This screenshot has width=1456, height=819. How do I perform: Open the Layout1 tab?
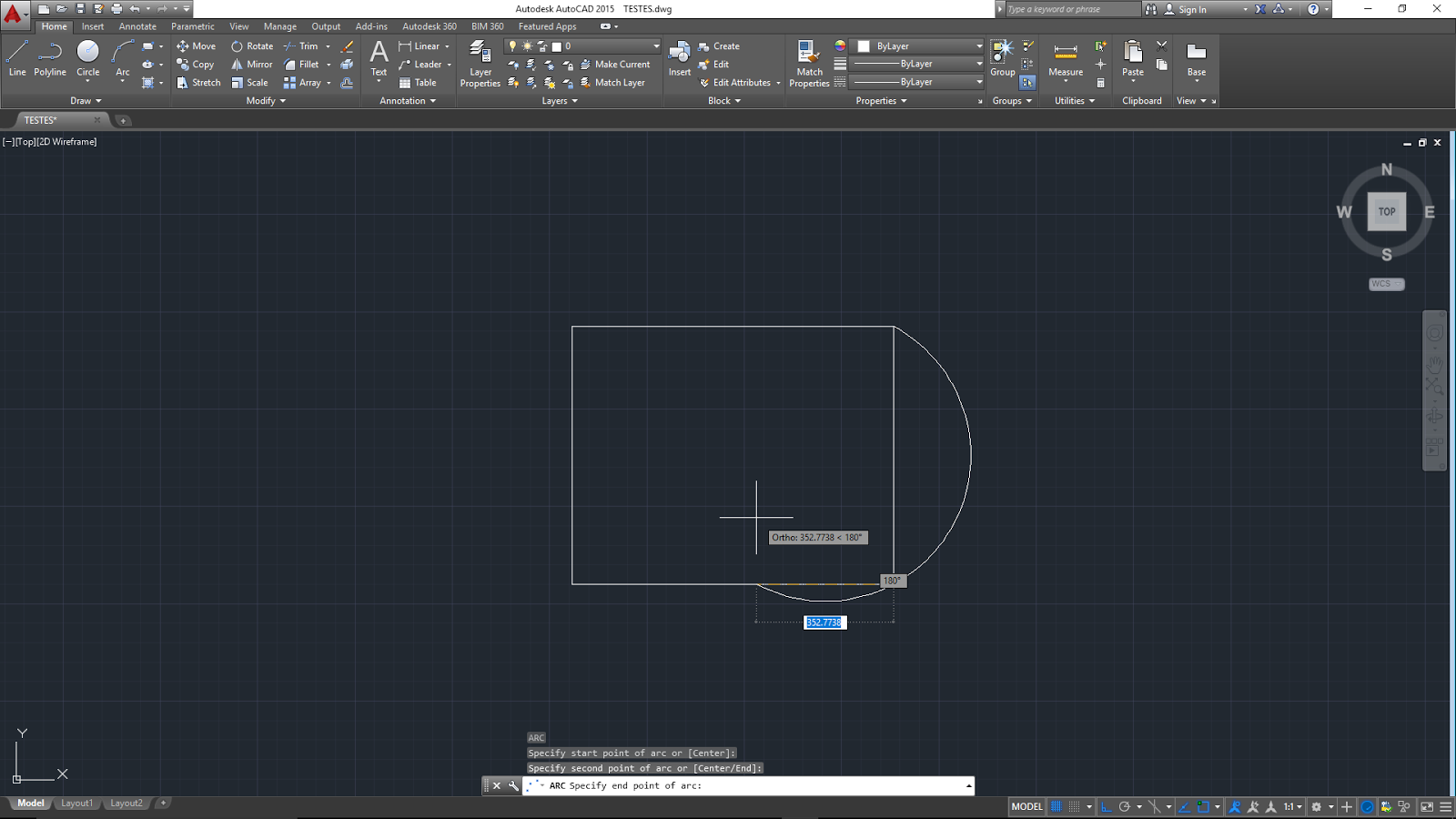coord(77,804)
